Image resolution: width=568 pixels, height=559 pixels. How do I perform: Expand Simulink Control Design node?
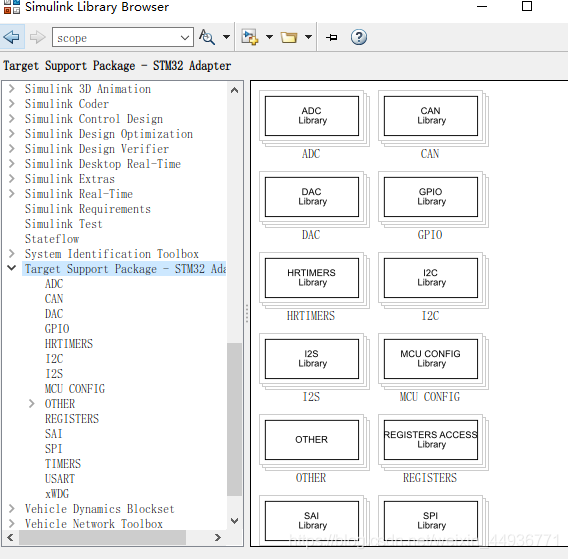click(12, 119)
